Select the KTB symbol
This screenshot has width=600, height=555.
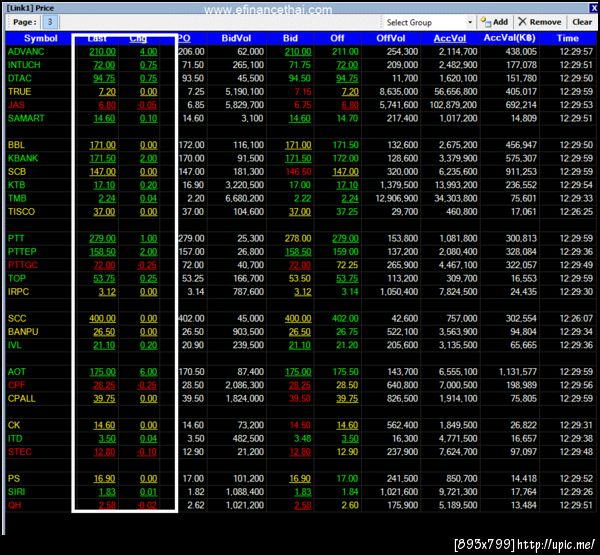click(16, 185)
